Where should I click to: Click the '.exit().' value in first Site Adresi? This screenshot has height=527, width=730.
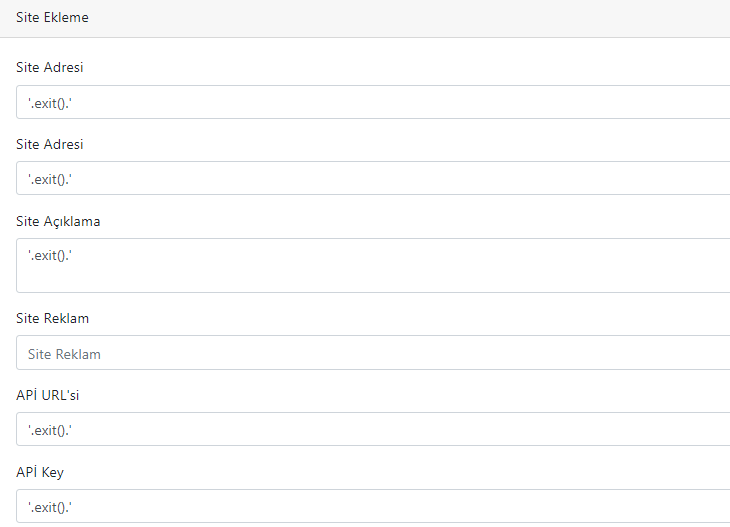50,103
